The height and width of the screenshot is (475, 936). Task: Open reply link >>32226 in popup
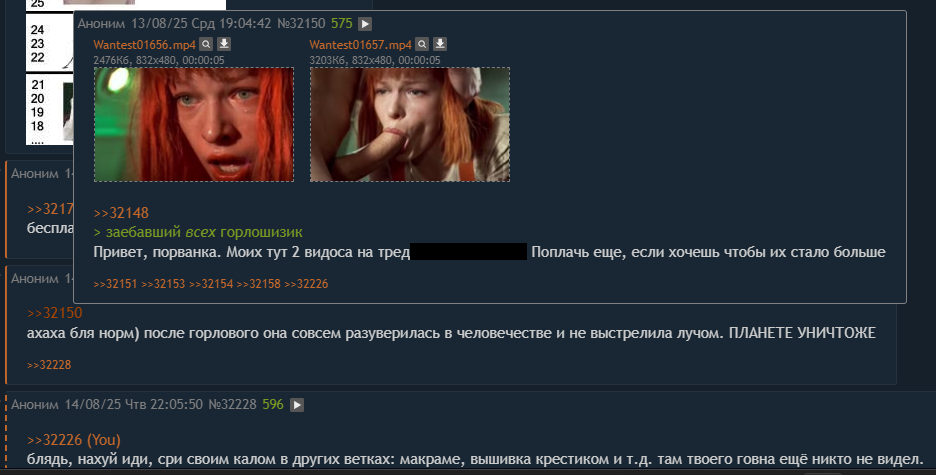306,284
